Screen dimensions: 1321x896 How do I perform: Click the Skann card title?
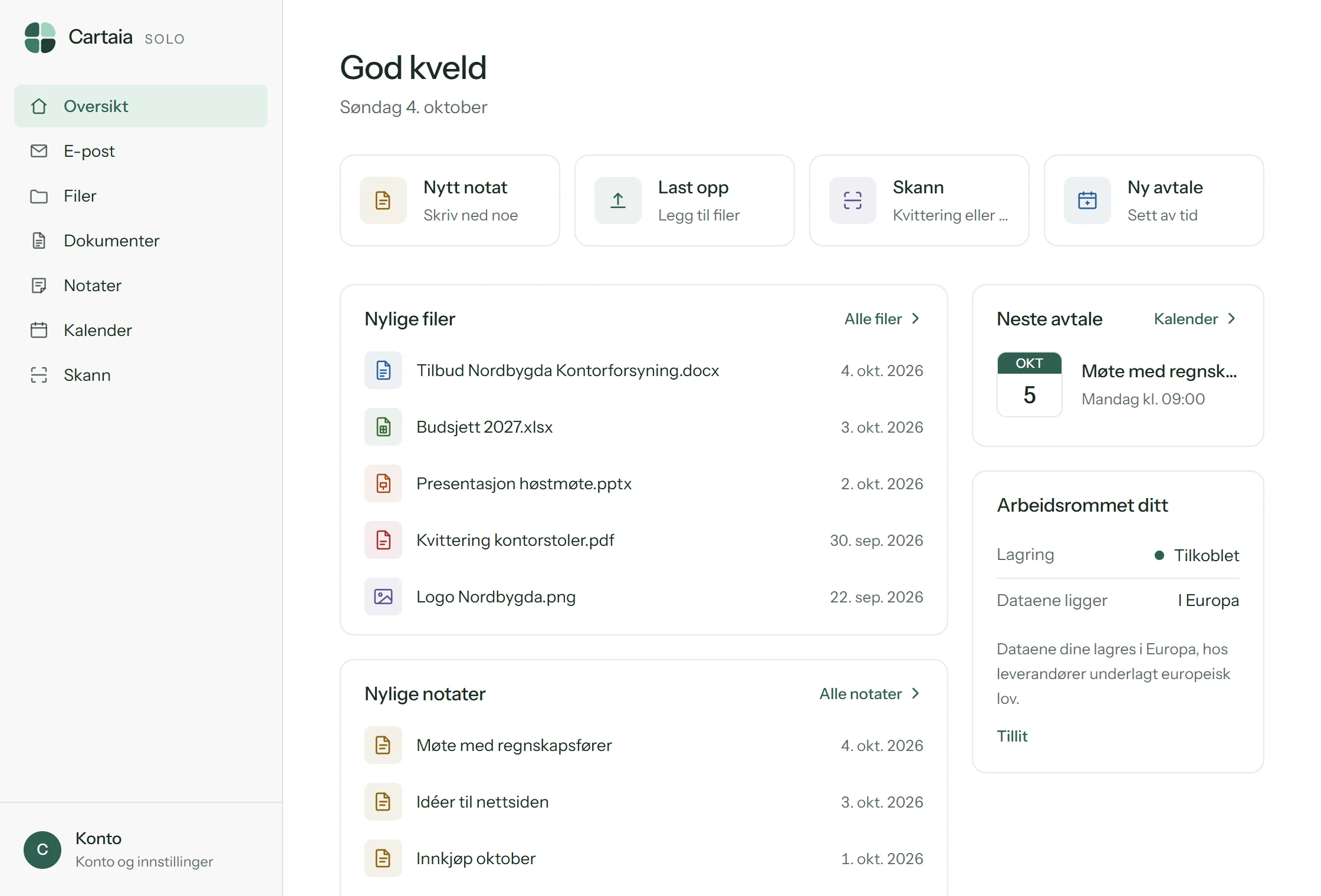[918, 187]
